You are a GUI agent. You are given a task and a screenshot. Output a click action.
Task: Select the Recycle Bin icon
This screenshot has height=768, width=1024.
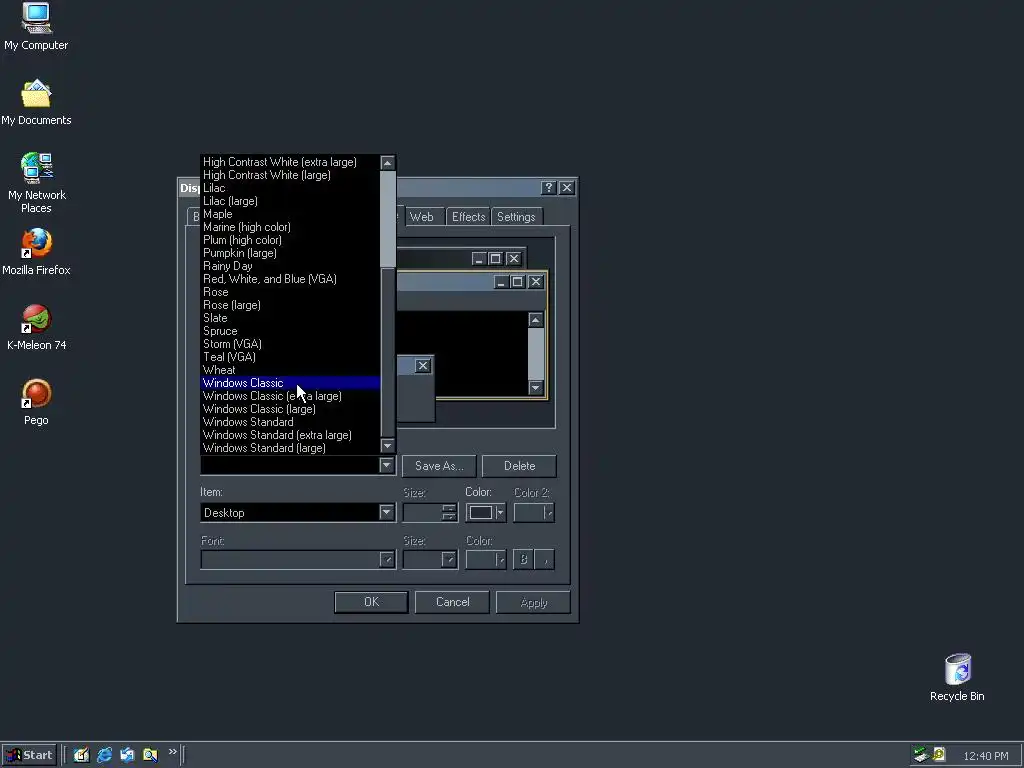click(957, 677)
